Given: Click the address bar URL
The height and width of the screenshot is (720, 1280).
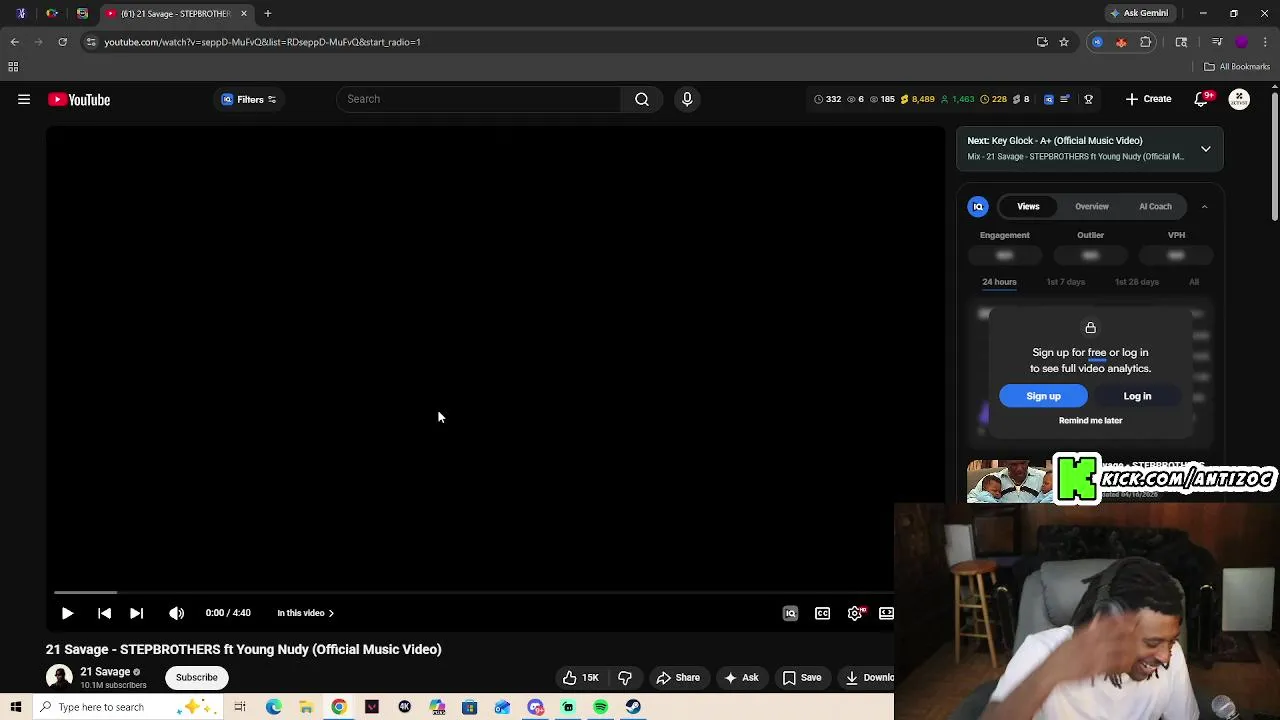Looking at the screenshot, I should [x=262, y=42].
